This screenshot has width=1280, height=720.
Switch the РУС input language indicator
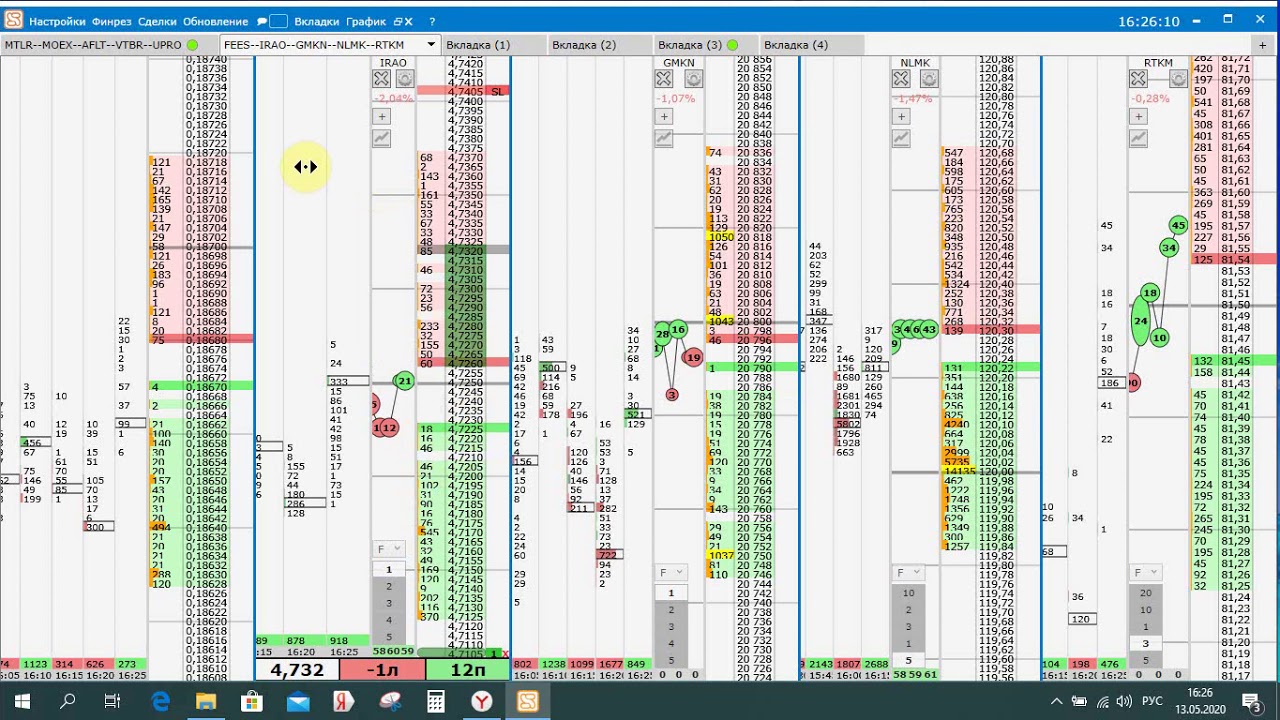point(1151,701)
